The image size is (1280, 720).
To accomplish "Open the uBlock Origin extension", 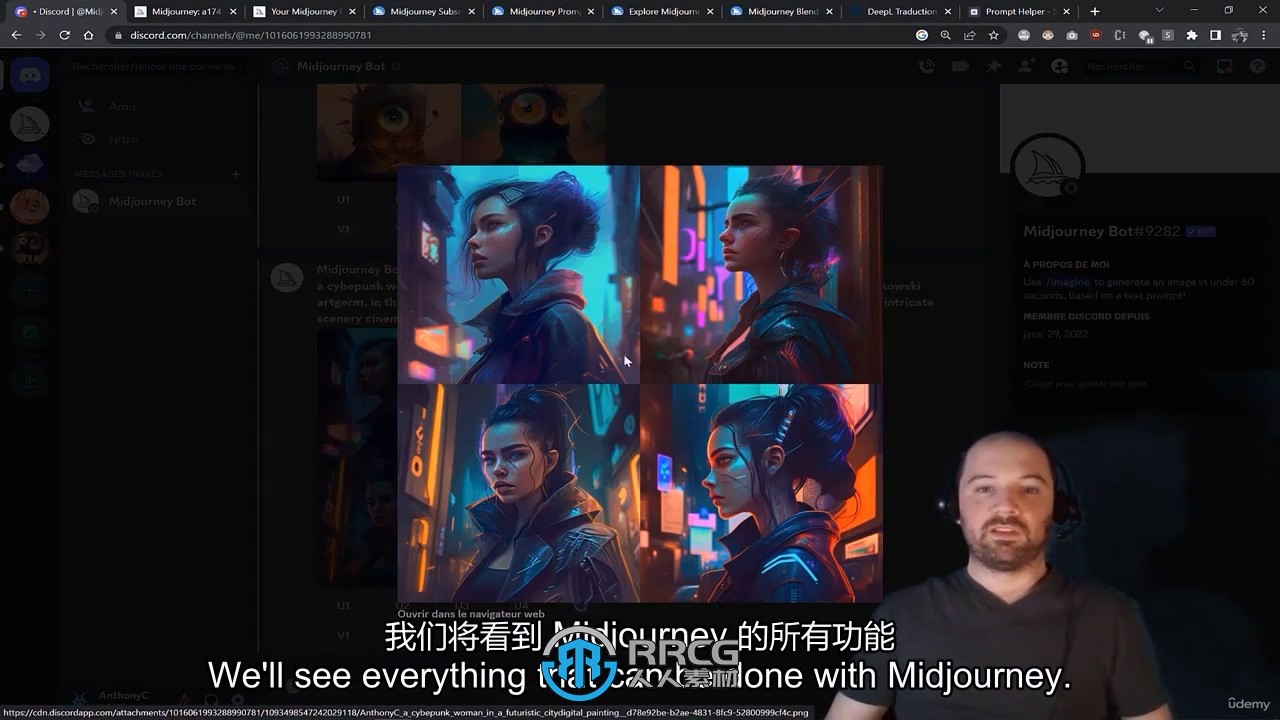I will coord(1096,35).
